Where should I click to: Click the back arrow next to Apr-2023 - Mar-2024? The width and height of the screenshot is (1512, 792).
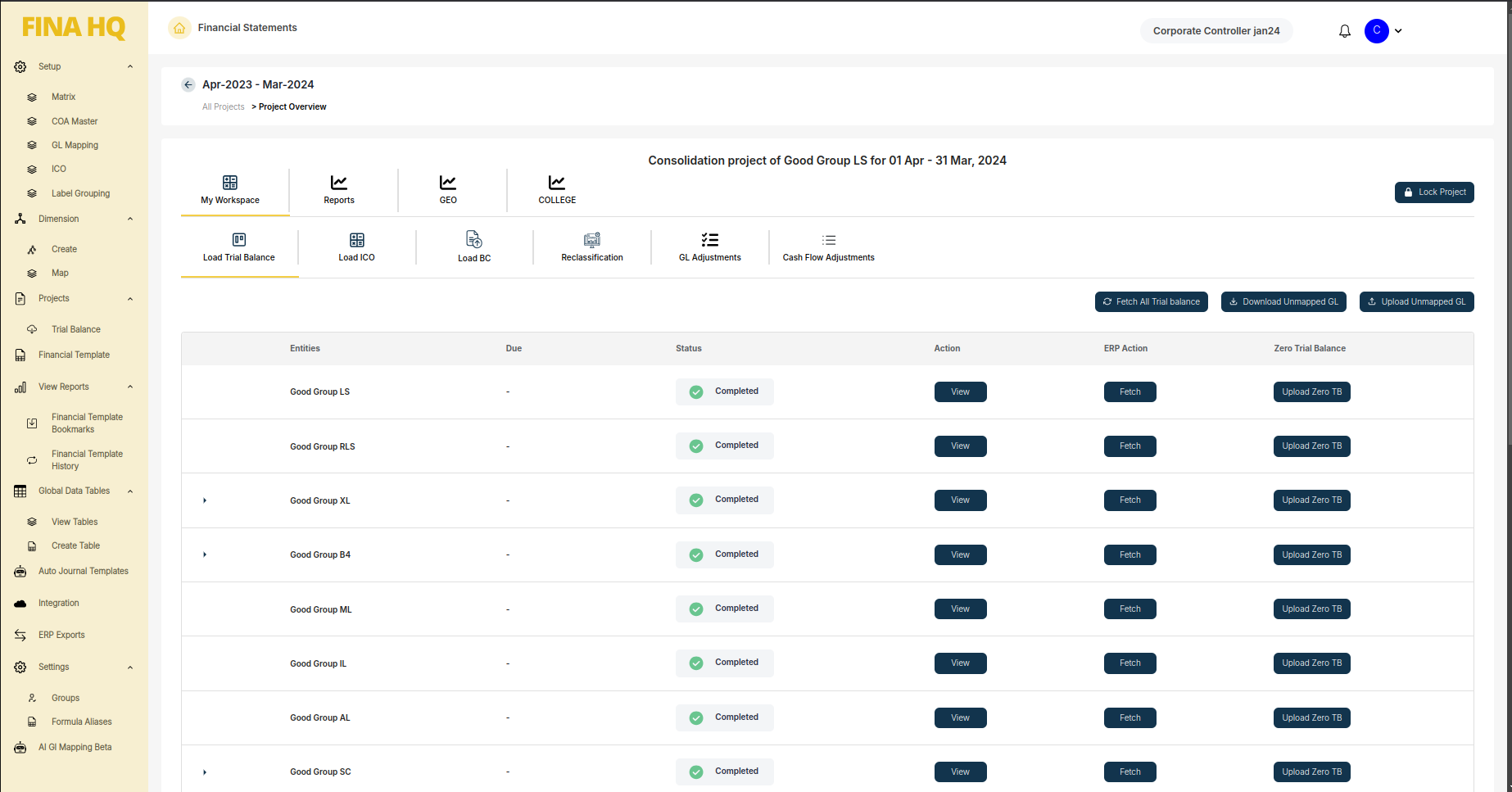click(x=188, y=84)
